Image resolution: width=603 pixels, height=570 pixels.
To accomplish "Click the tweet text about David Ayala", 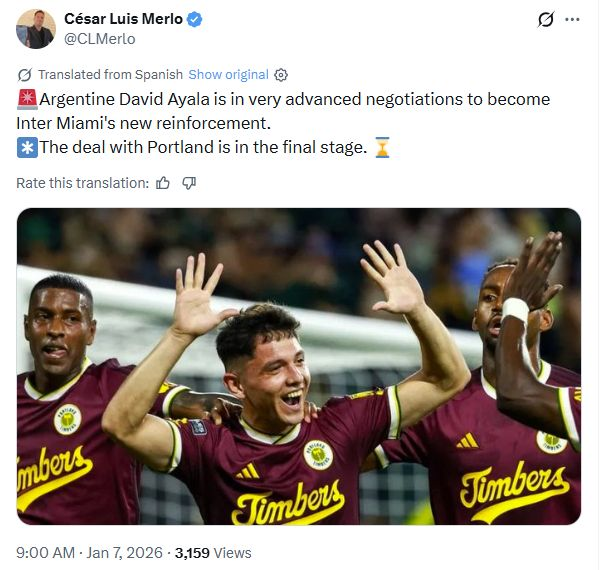I will [x=283, y=123].
